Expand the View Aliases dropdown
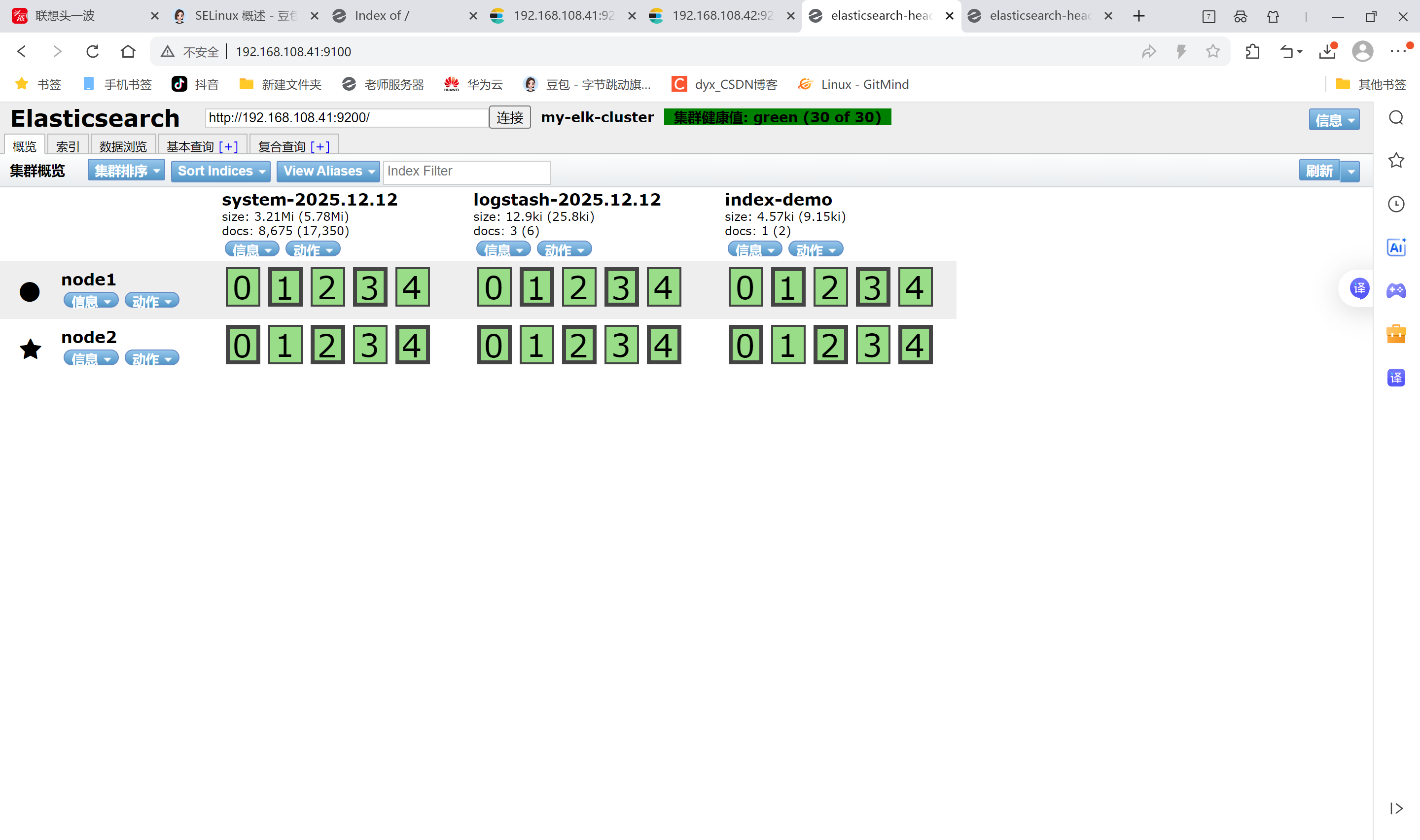The width and height of the screenshot is (1420, 840). (328, 171)
